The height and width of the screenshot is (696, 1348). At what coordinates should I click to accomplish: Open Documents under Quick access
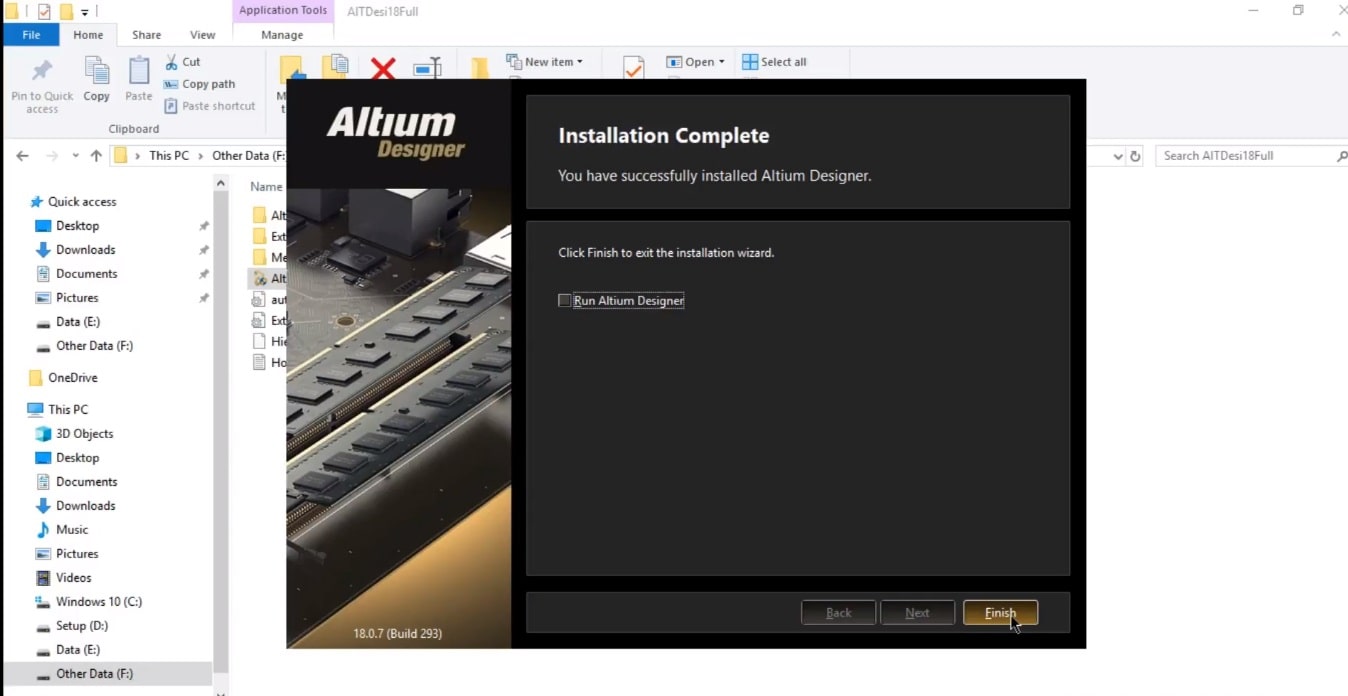(86, 274)
